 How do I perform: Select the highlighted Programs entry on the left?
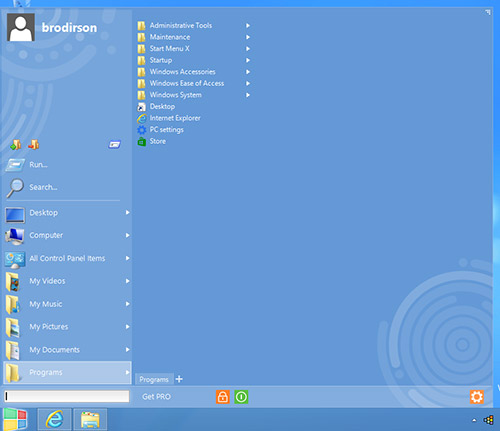67,372
